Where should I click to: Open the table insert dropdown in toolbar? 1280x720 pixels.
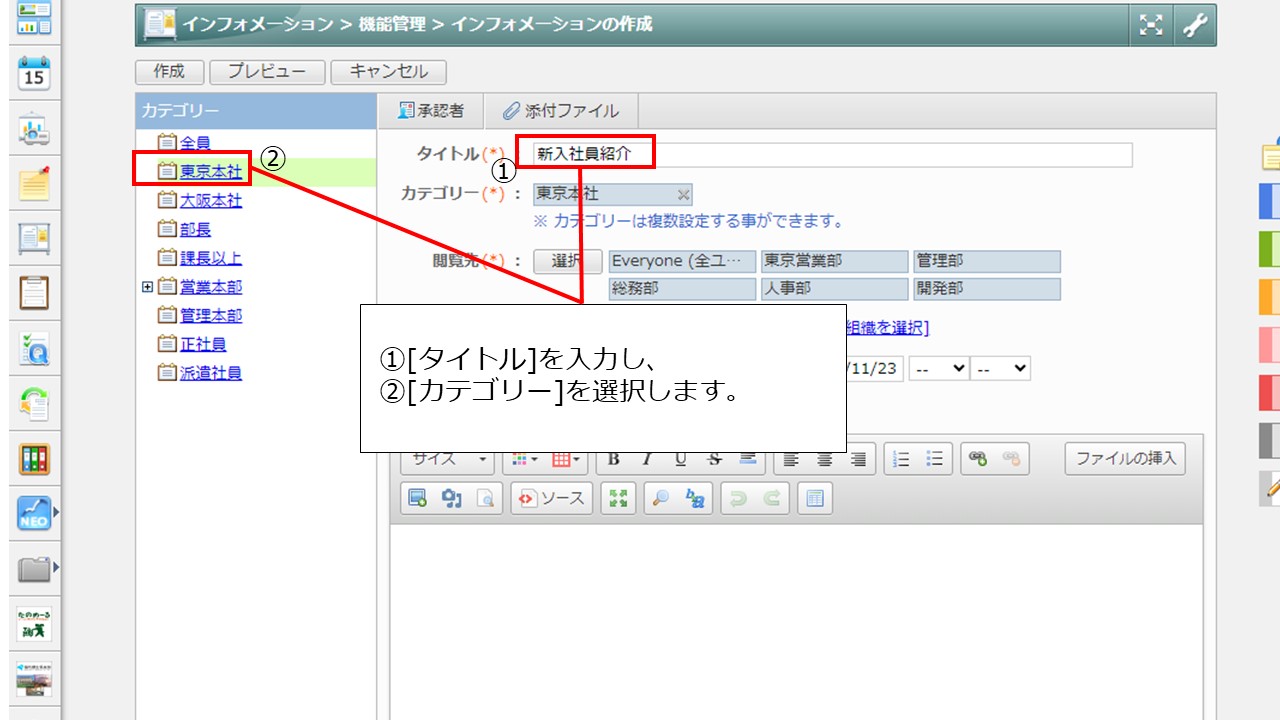[x=567, y=459]
